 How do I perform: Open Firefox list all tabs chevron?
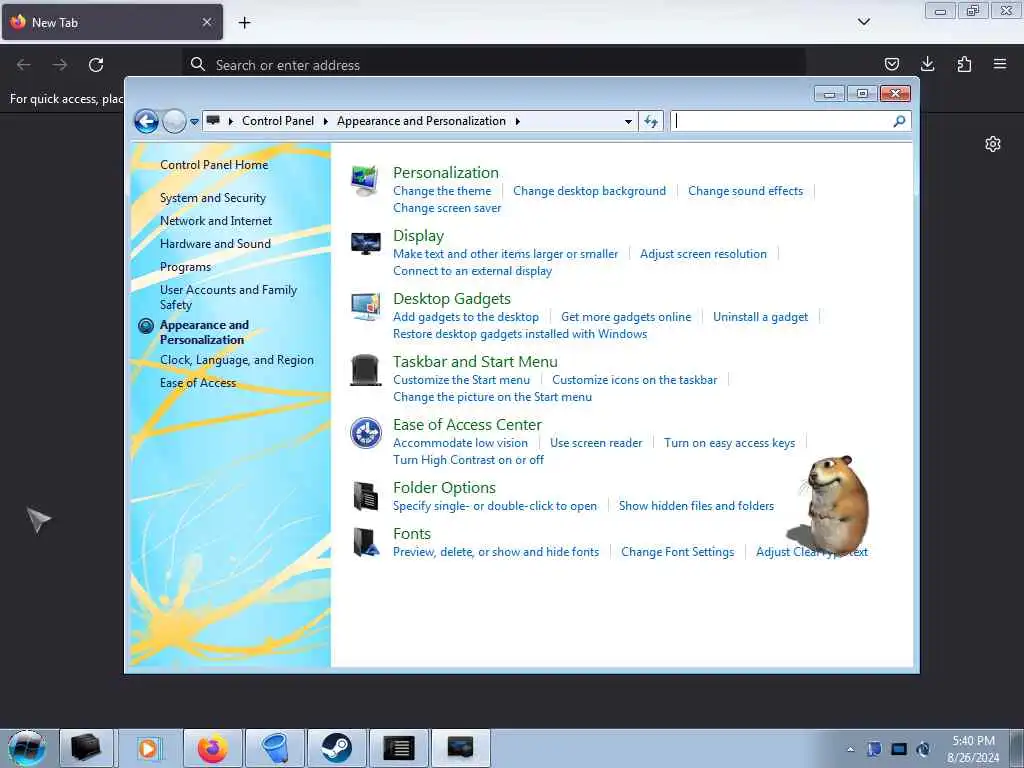(x=863, y=22)
